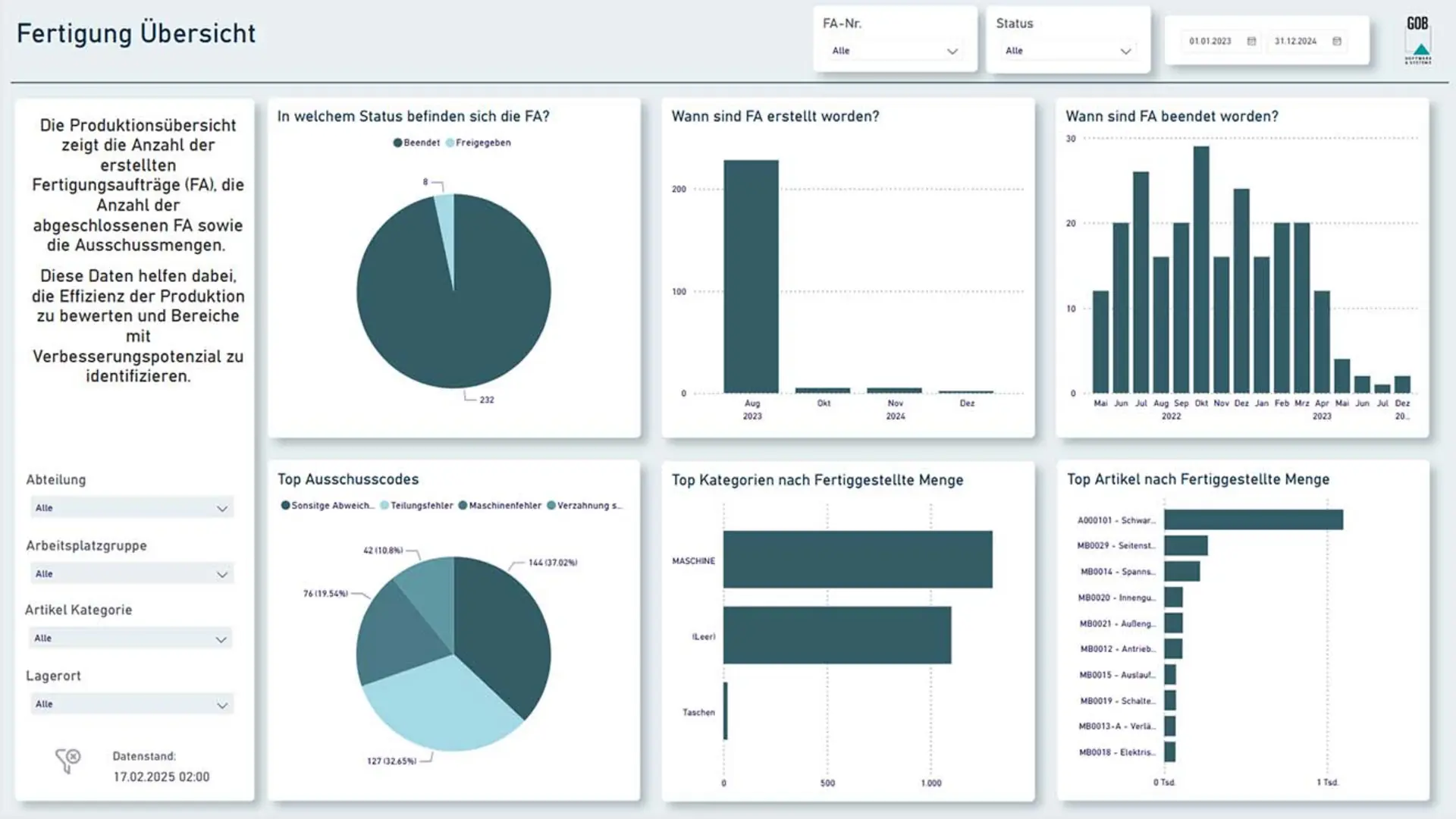Viewport: 1456px width, 819px height.
Task: Open the Status filter dropdown
Action: (1068, 51)
